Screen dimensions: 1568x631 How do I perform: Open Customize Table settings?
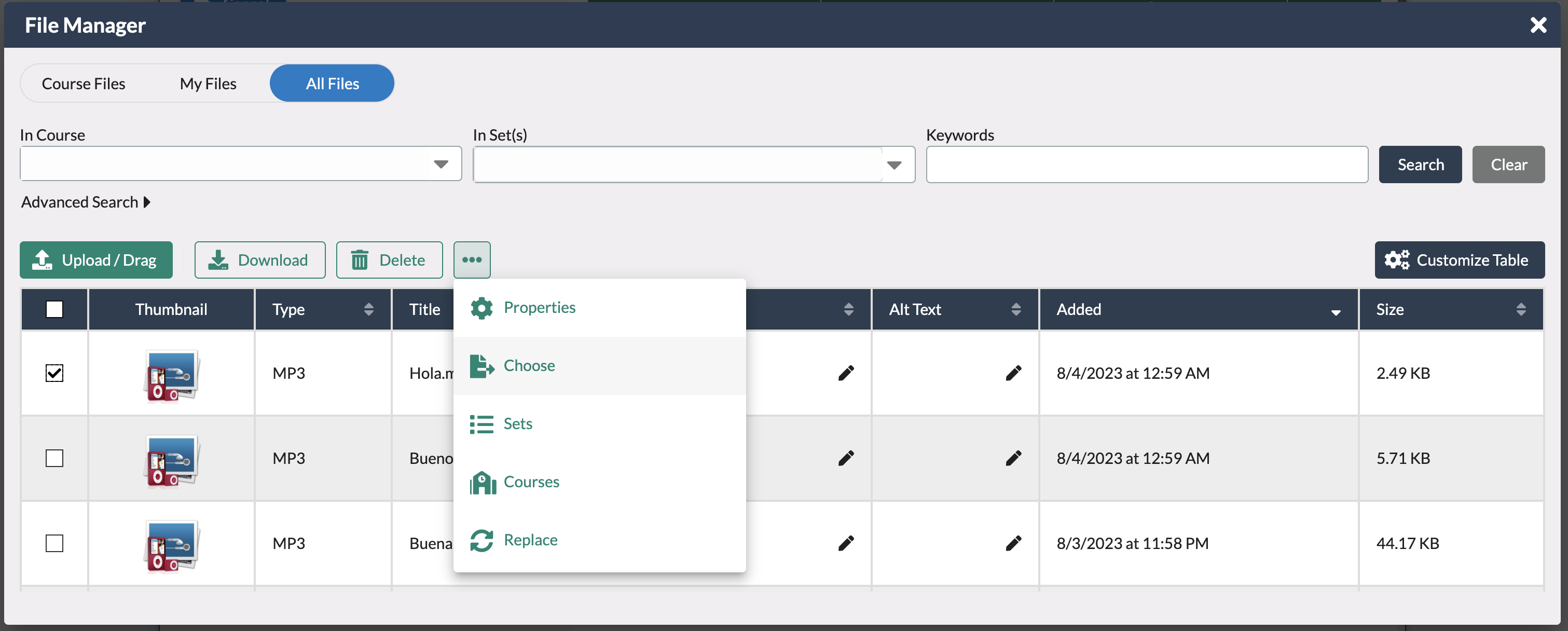click(1459, 260)
